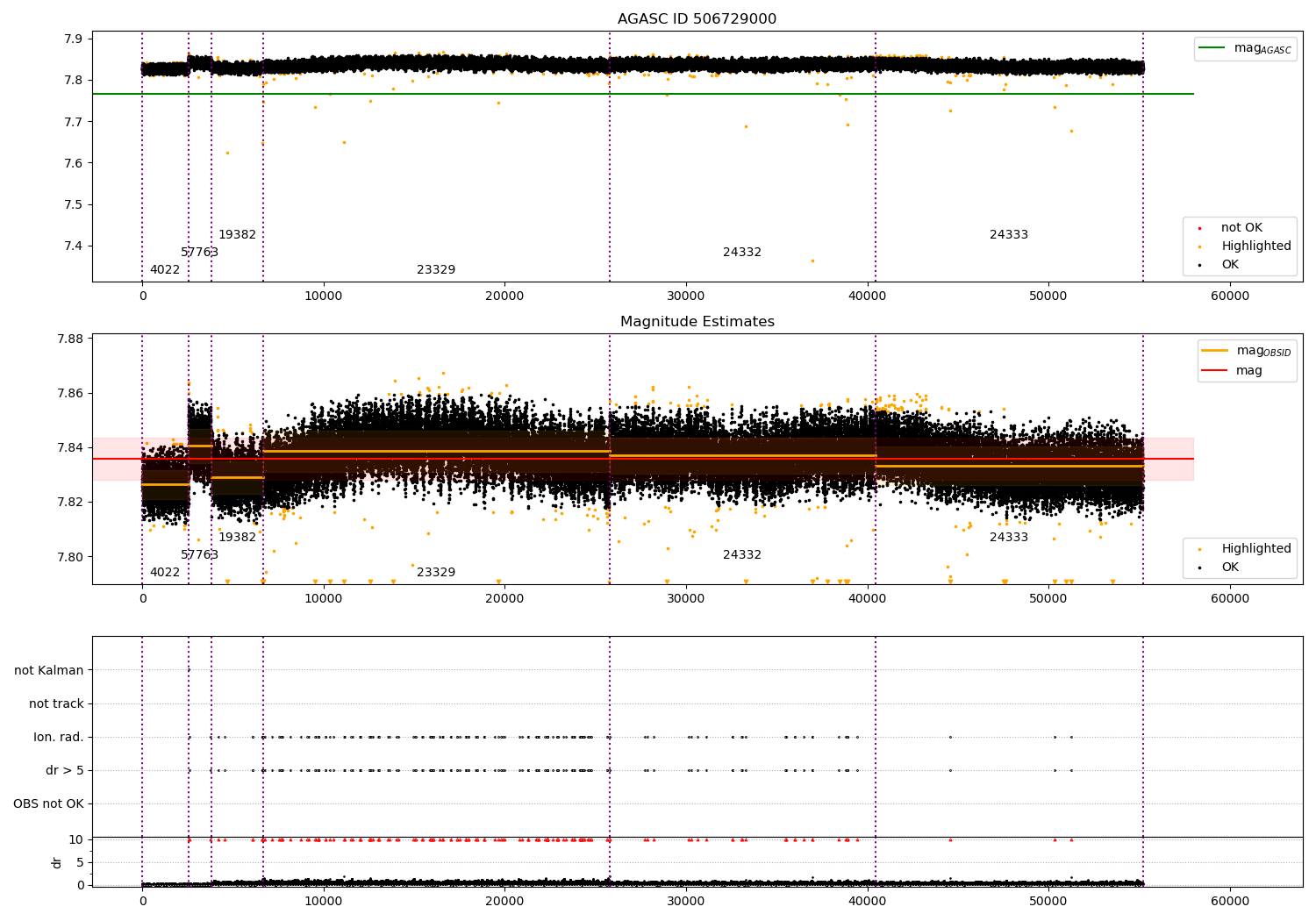The width and height of the screenshot is (1316, 921).
Task: Click the 'AGASC ID 506729000' plot title
Action: click(697, 19)
